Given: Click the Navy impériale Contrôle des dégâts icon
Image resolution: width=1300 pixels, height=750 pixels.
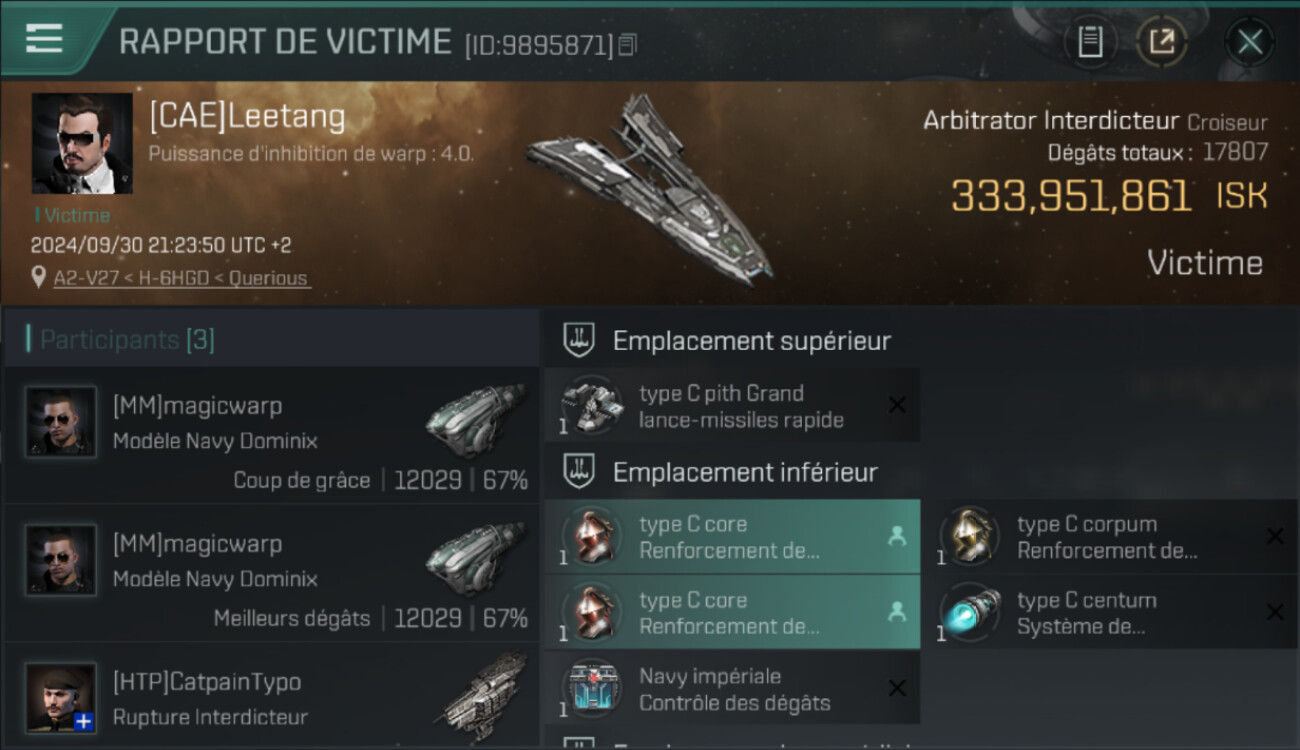Looking at the screenshot, I should tap(592, 689).
